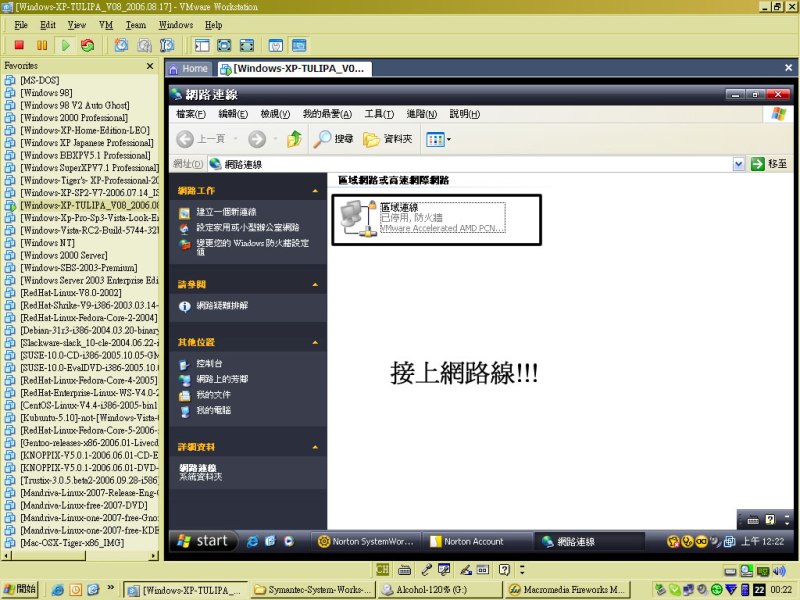800x600 pixels.
Task: Show the VM console view icon
Action: pos(299,45)
